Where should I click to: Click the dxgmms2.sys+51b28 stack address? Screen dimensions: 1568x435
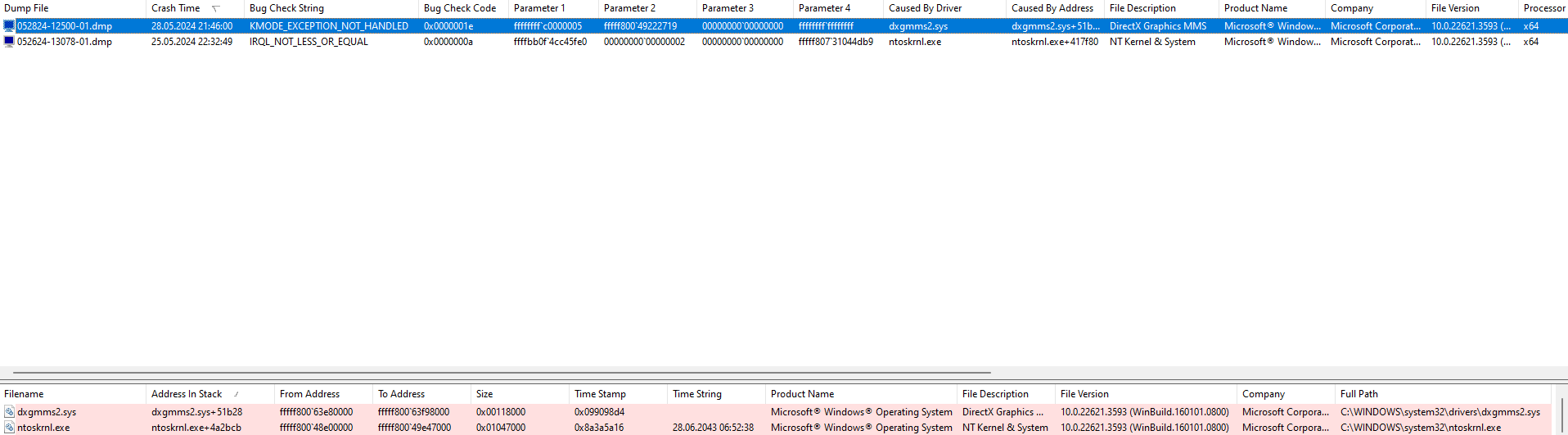(196, 412)
